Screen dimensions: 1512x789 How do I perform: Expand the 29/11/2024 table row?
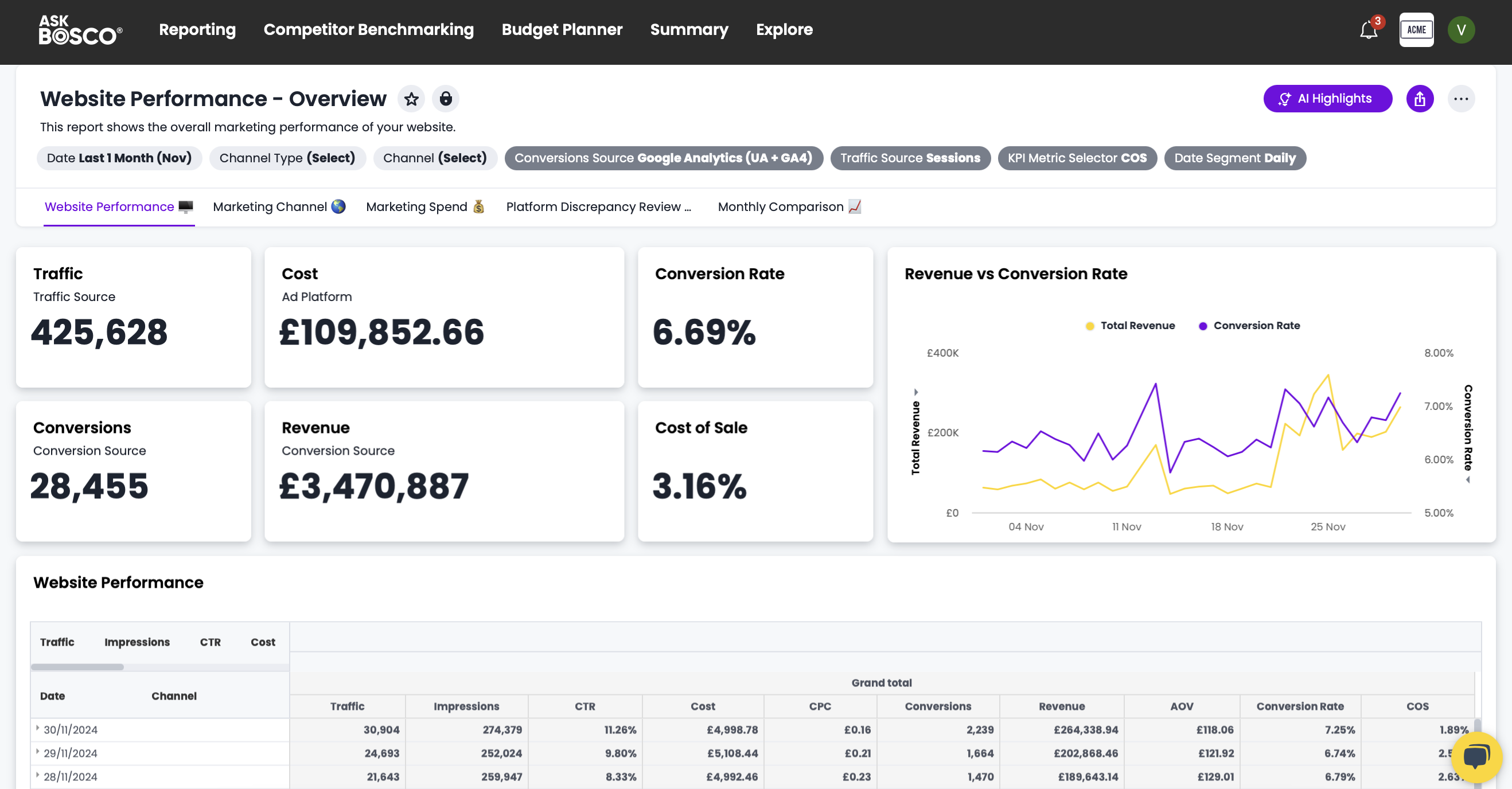[37, 752]
